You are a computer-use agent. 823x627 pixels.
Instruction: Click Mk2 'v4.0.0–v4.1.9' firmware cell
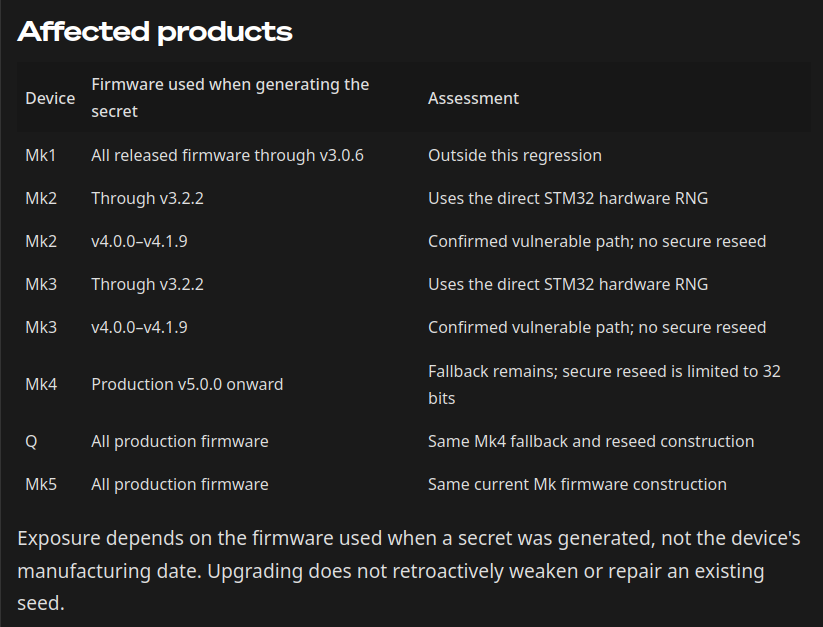tap(139, 241)
